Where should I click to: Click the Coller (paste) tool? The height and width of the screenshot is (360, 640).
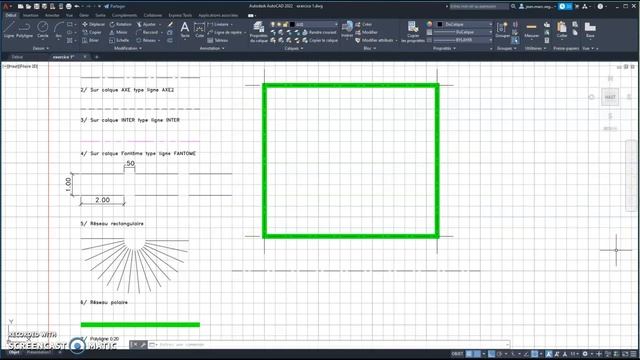coord(562,29)
